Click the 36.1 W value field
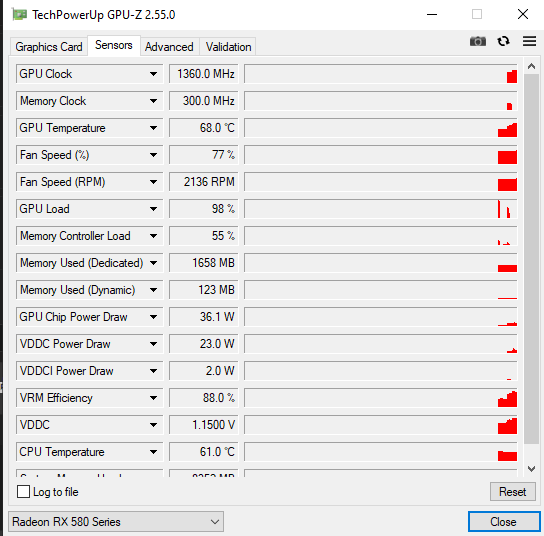544x536 pixels. [204, 317]
